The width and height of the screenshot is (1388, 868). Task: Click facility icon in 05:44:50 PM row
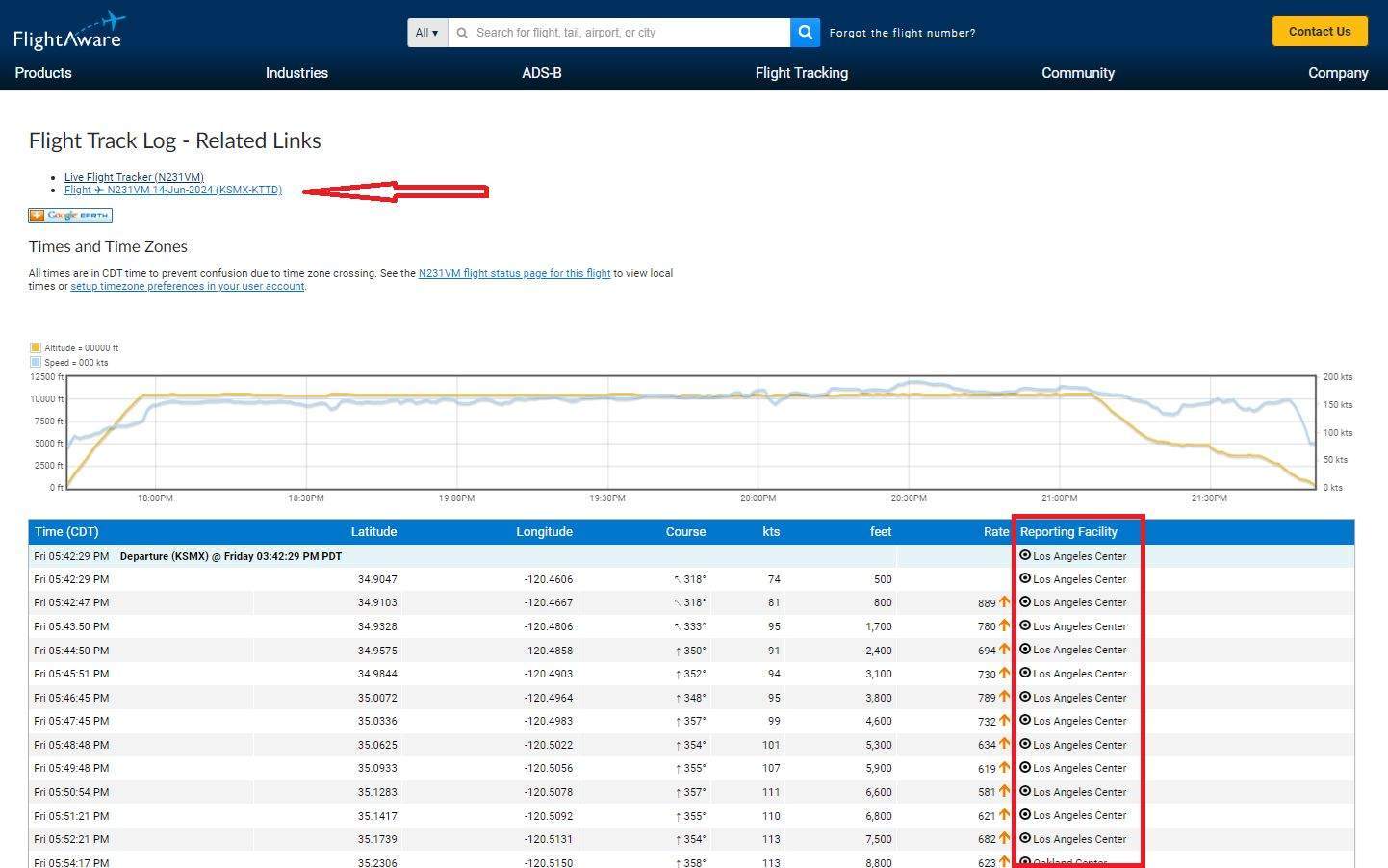[1025, 649]
